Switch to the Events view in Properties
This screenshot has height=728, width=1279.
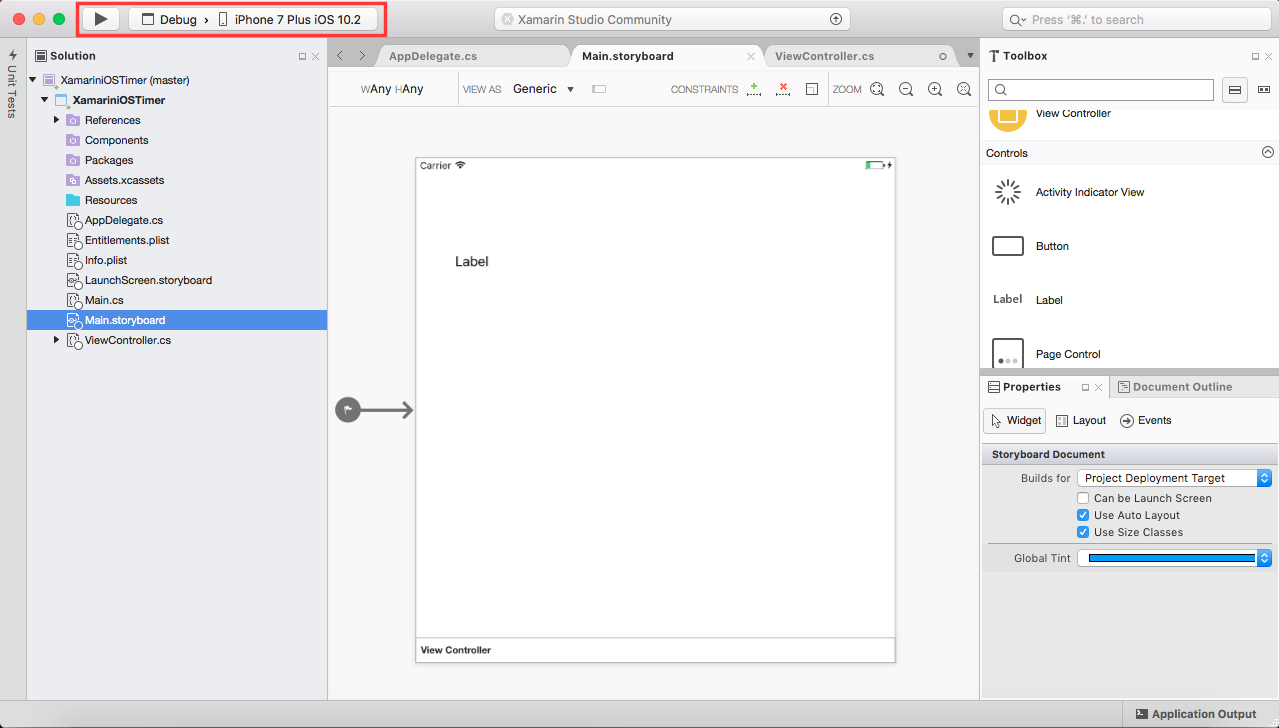[x=1145, y=420]
